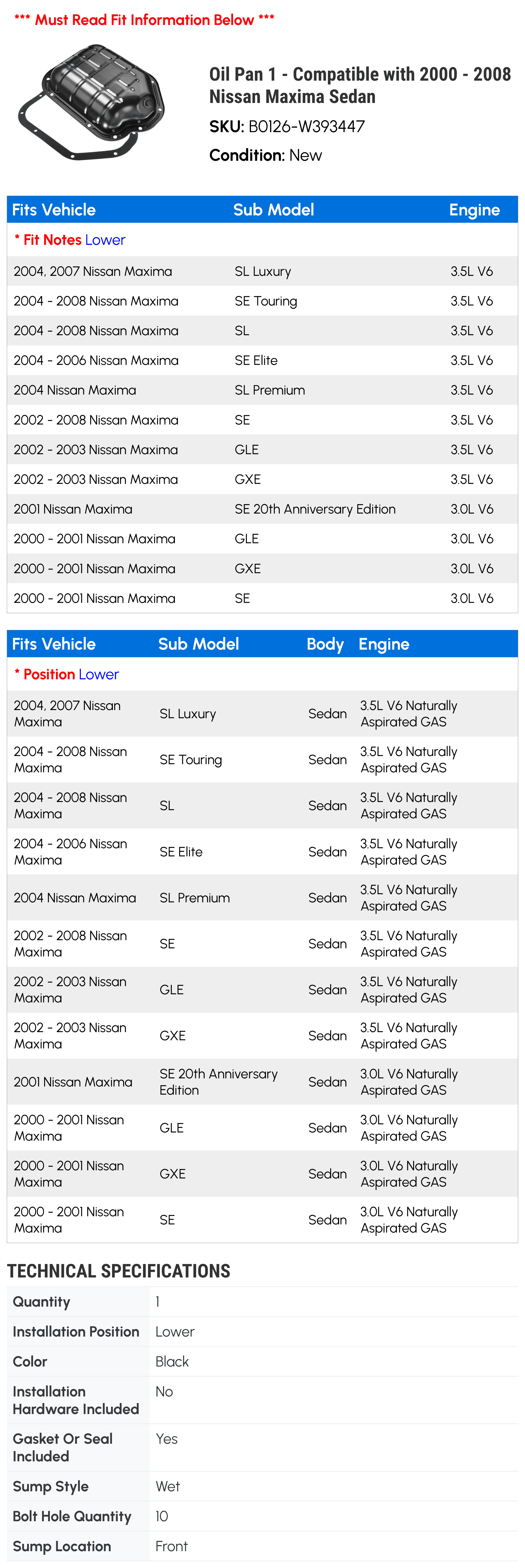Click the Gasket Or Seal Included row
Image resolution: width=525 pixels, height=1568 pixels.
coord(262,1447)
